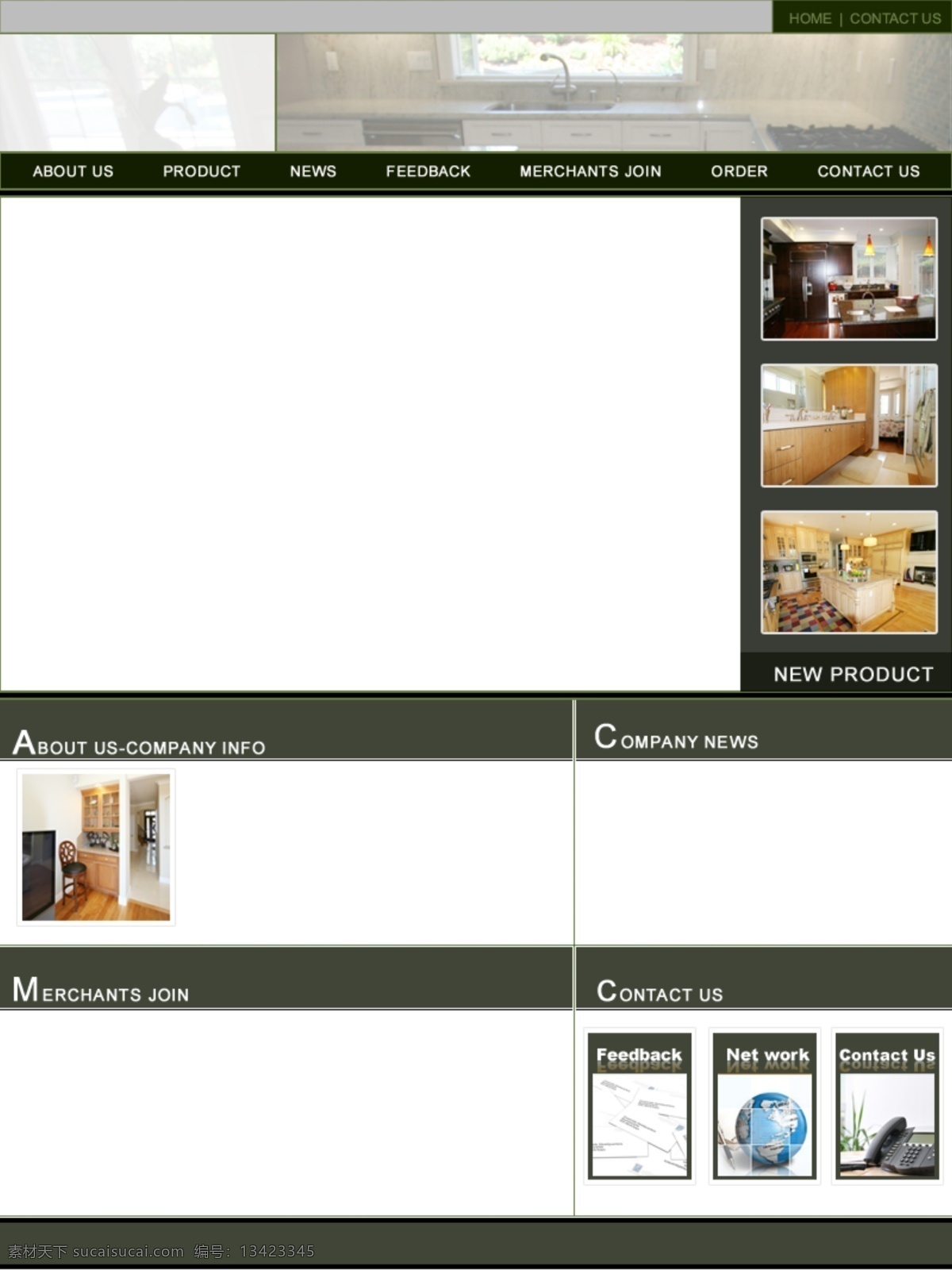
Task: Click the faded kitchen sink banner image
Action: pyautogui.click(x=613, y=92)
